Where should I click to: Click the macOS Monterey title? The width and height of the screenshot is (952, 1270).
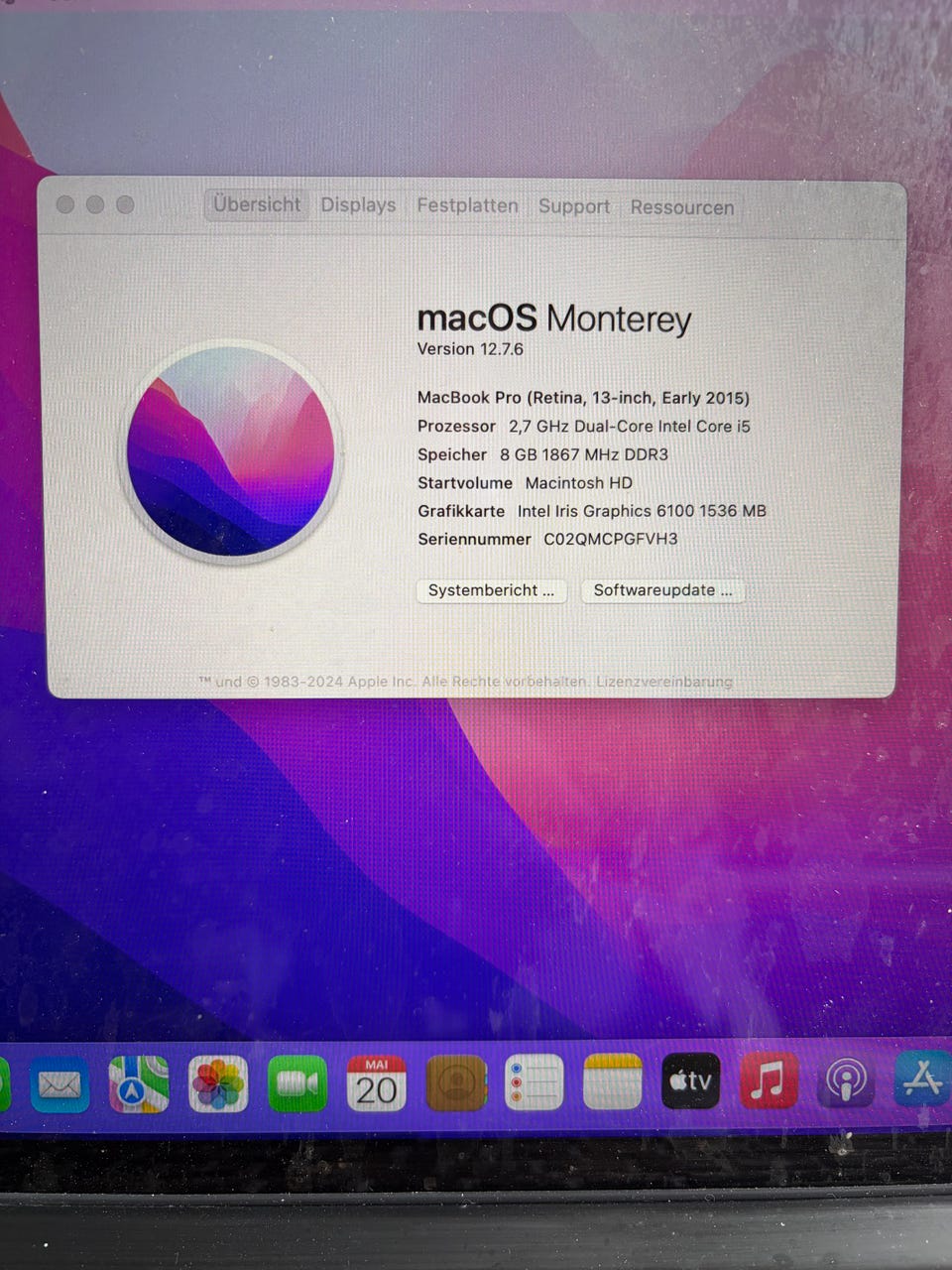pyautogui.click(x=553, y=319)
